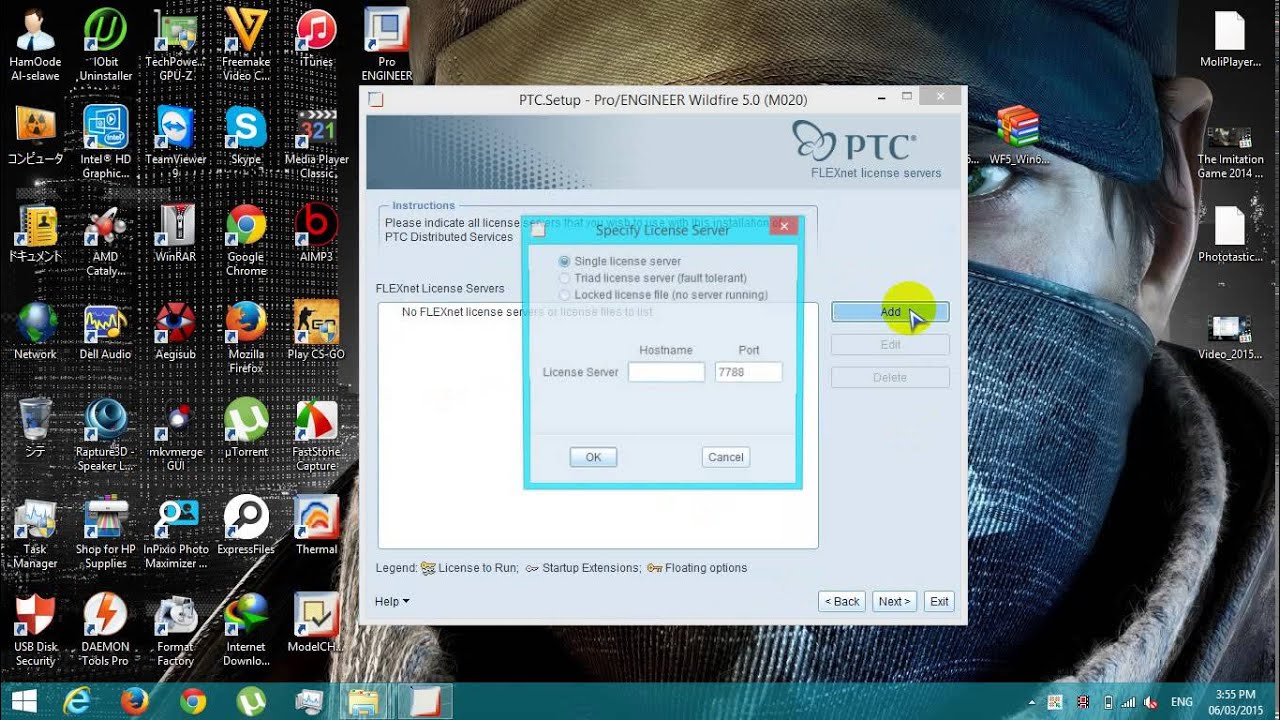Launch DAEMON Tools Pro shortcut
This screenshot has width=1280, height=720.
105,630
